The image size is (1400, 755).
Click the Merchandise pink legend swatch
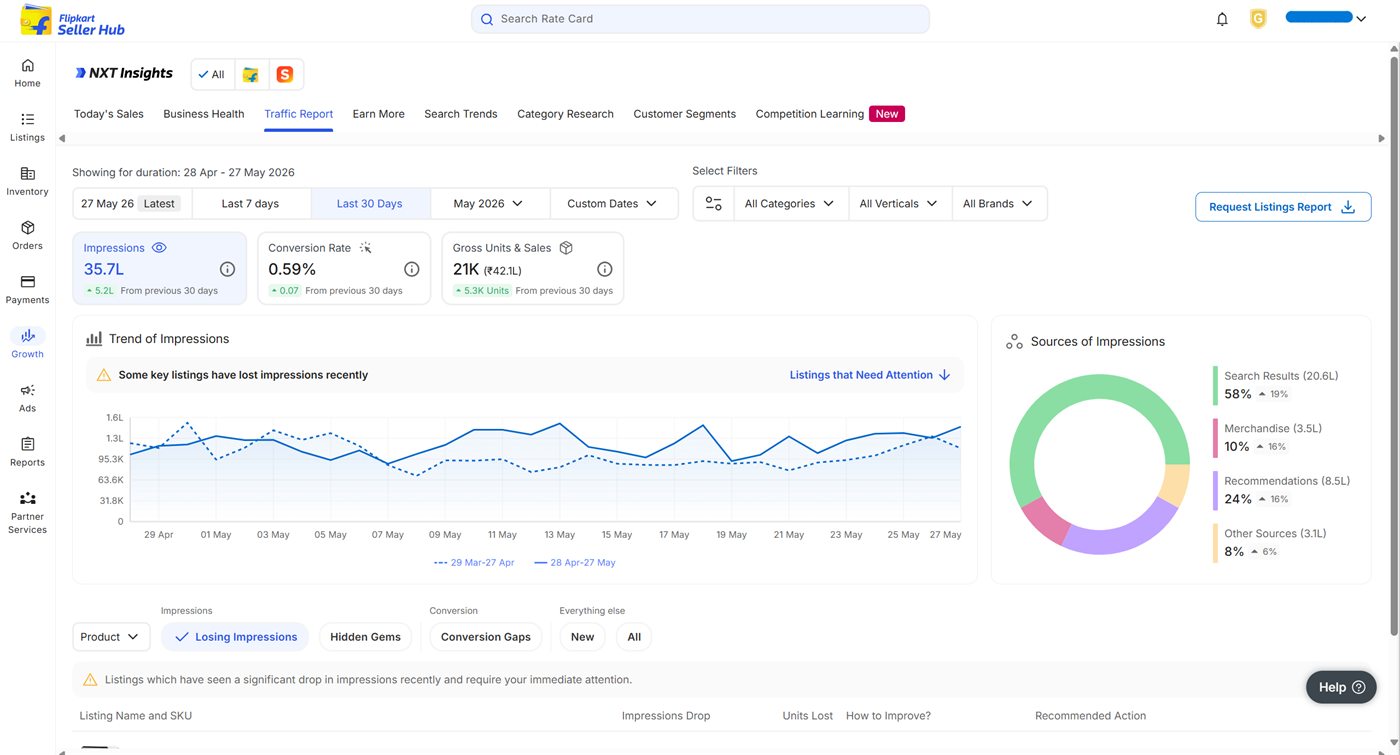(1215, 438)
